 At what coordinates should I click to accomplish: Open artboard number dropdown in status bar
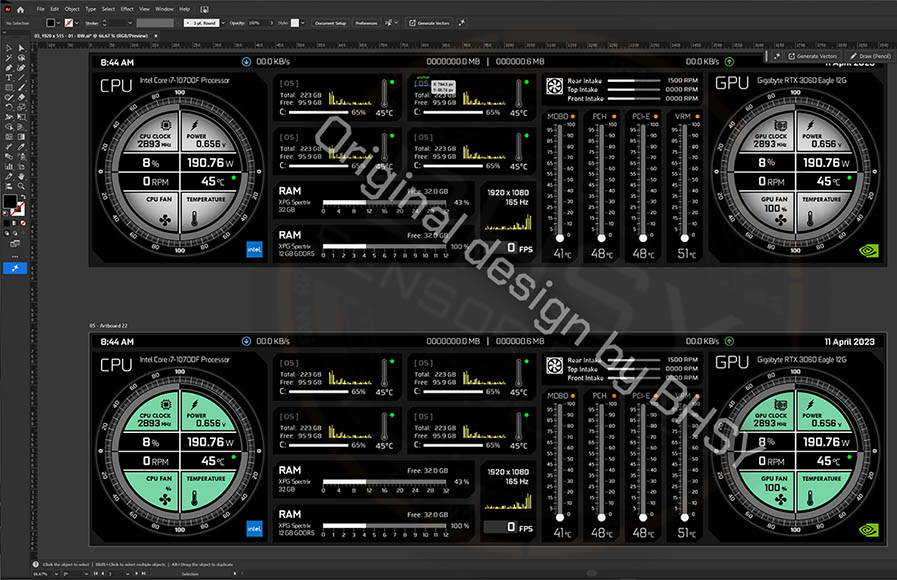127,573
